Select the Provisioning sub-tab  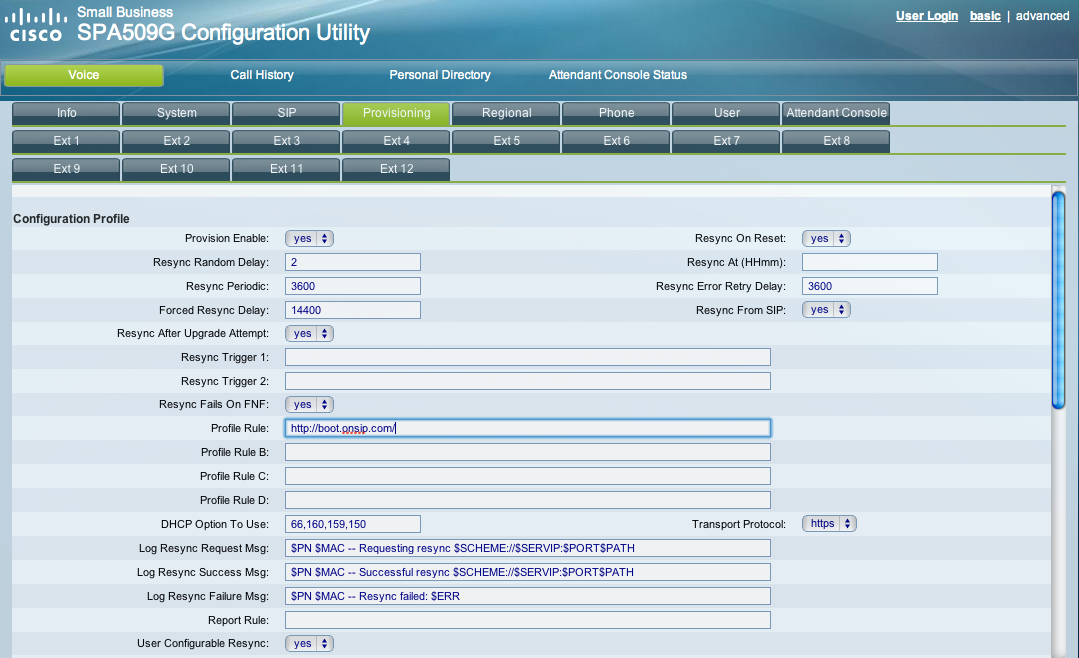[396, 113]
